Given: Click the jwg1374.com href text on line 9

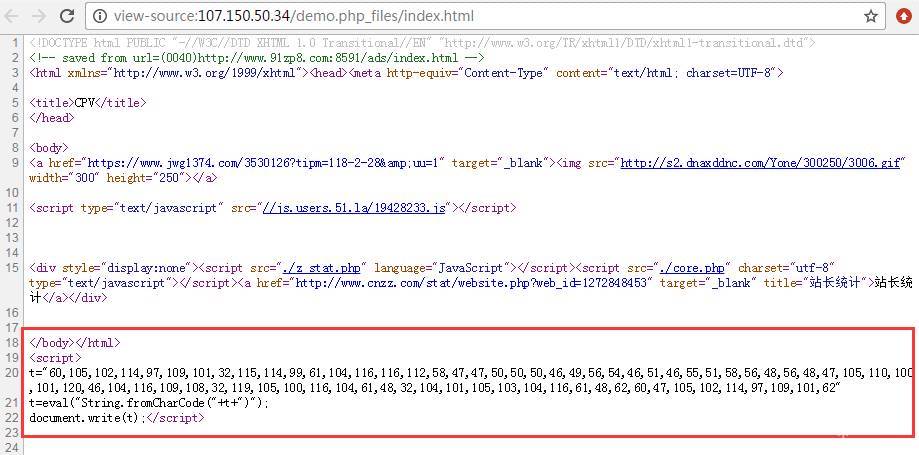Looking at the screenshot, I should tap(262, 162).
